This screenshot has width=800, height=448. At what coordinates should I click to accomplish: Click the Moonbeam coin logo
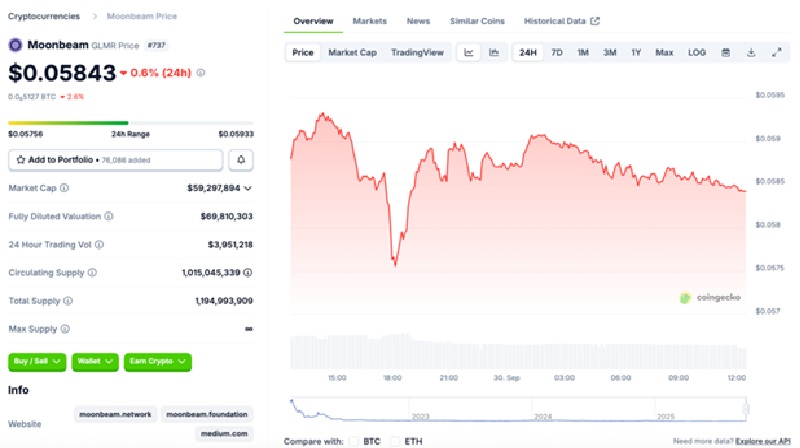(x=15, y=45)
